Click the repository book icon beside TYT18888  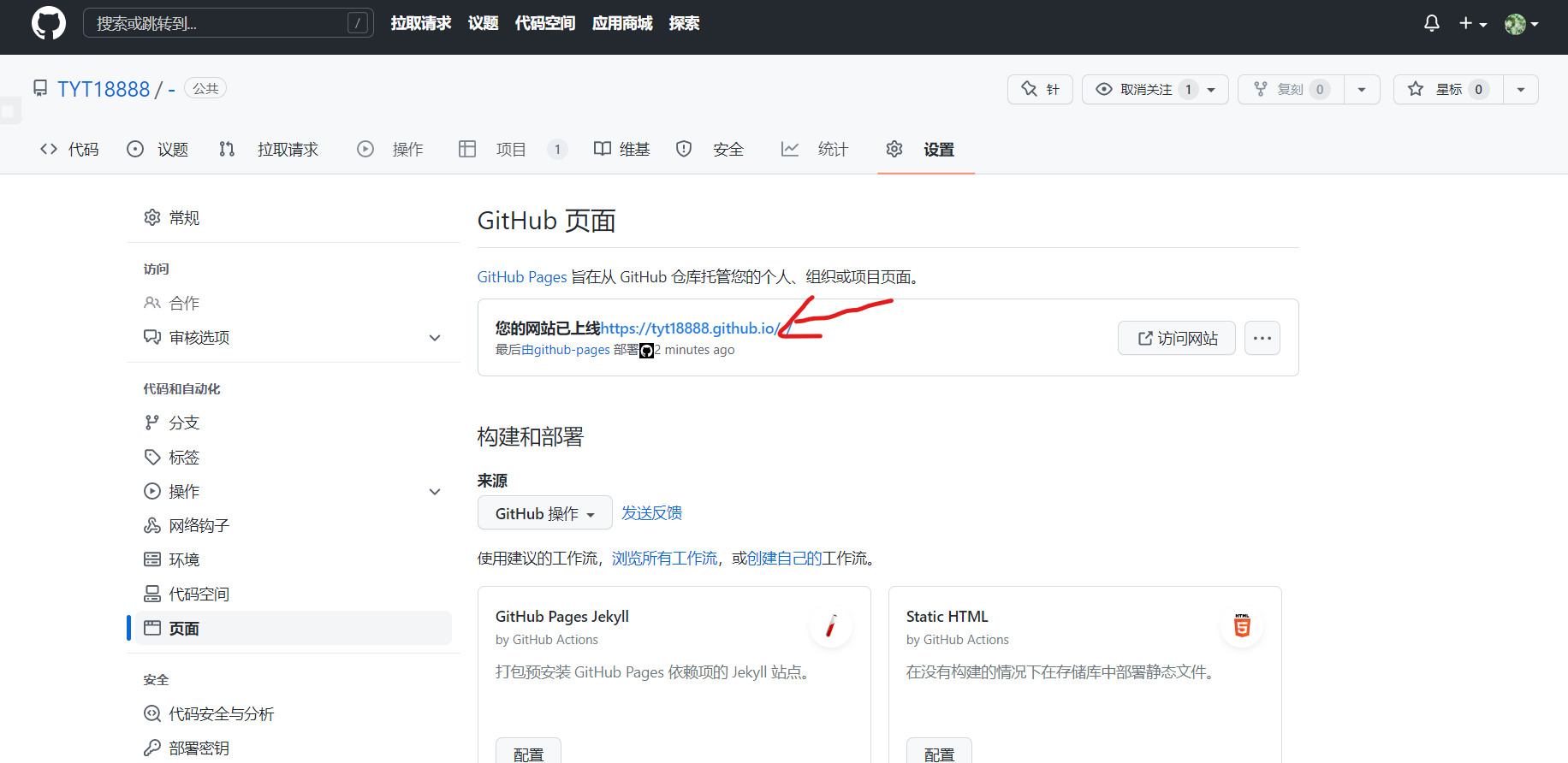click(x=40, y=88)
